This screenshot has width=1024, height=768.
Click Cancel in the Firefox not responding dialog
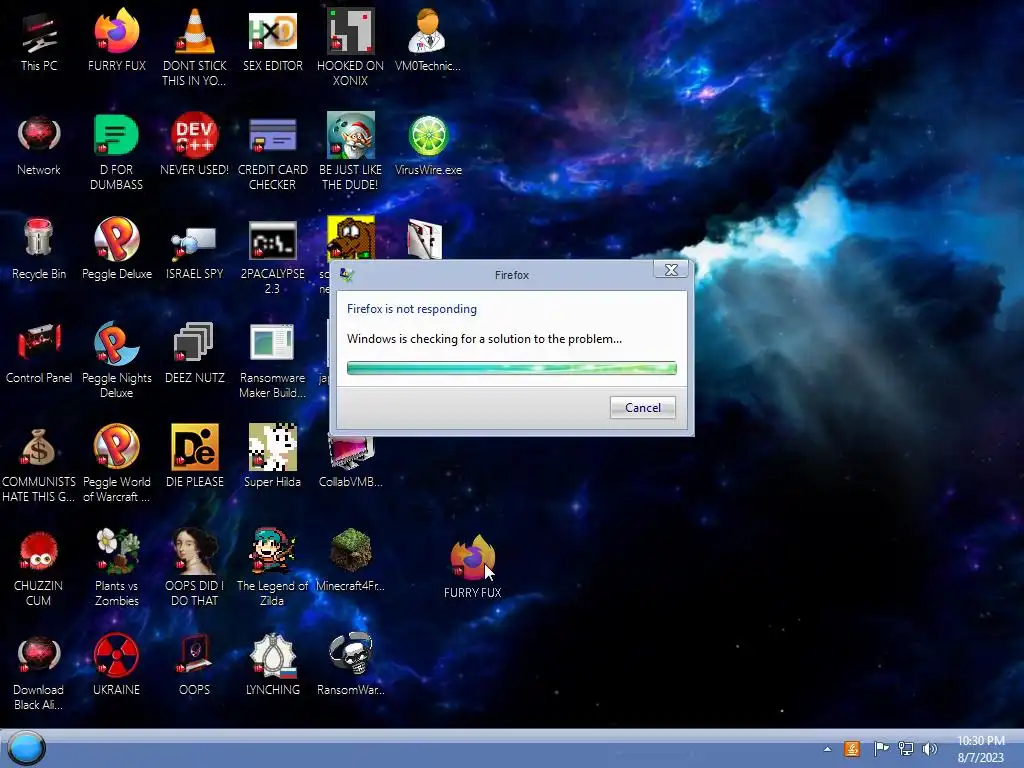pos(643,408)
